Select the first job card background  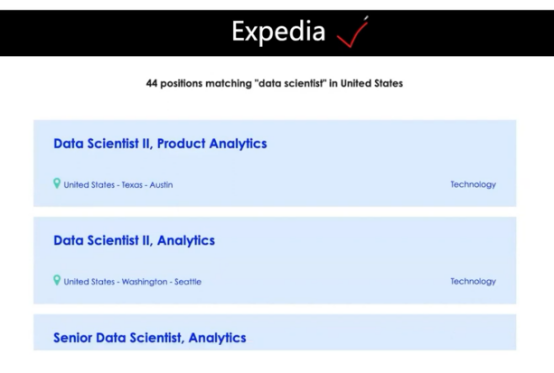[275, 163]
